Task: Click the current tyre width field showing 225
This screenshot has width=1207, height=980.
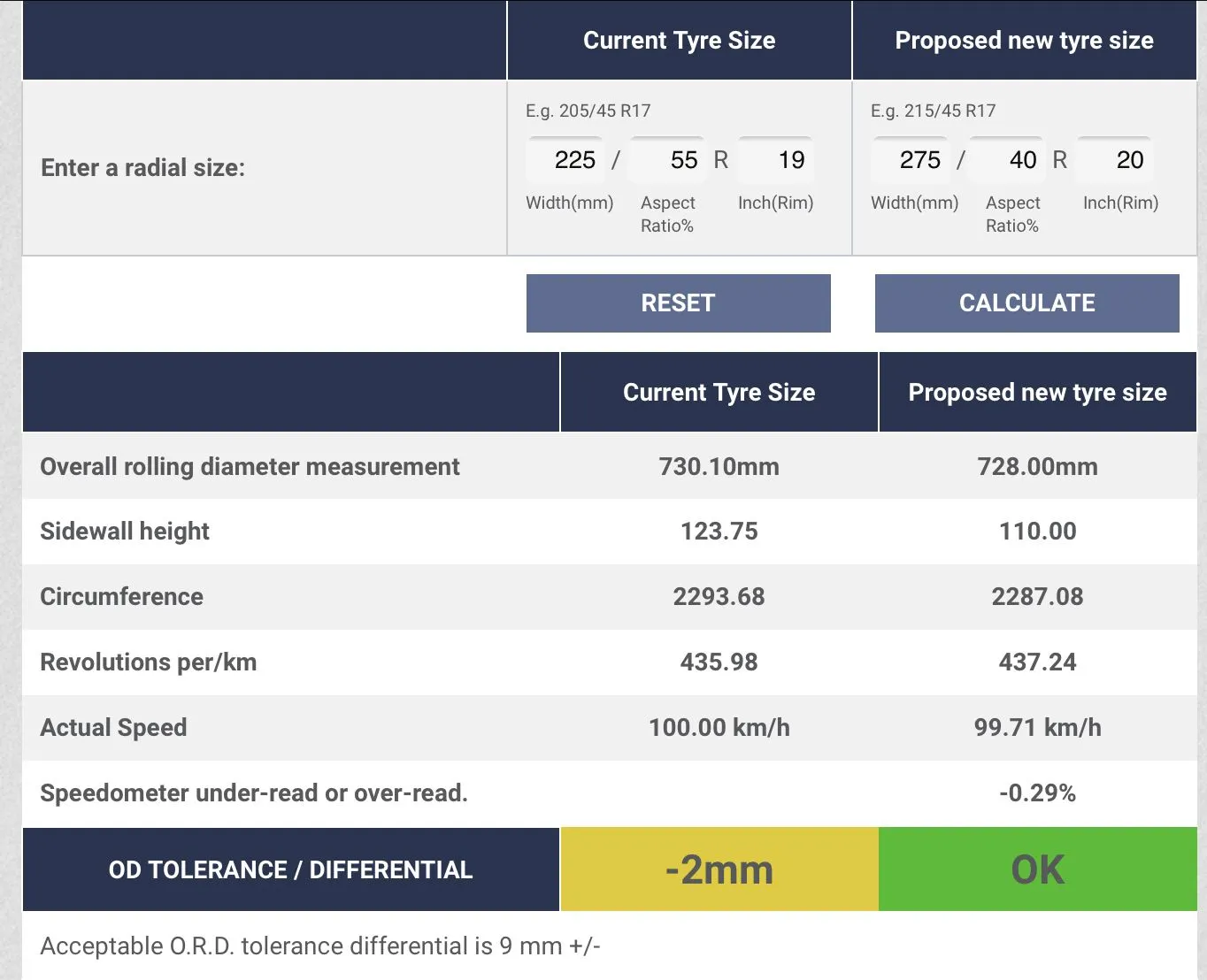Action: [x=566, y=160]
